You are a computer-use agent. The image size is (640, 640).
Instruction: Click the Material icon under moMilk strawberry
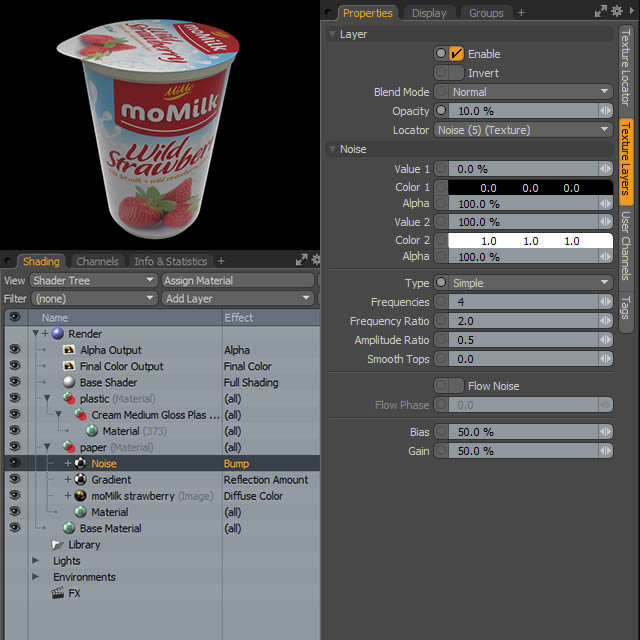tap(80, 511)
